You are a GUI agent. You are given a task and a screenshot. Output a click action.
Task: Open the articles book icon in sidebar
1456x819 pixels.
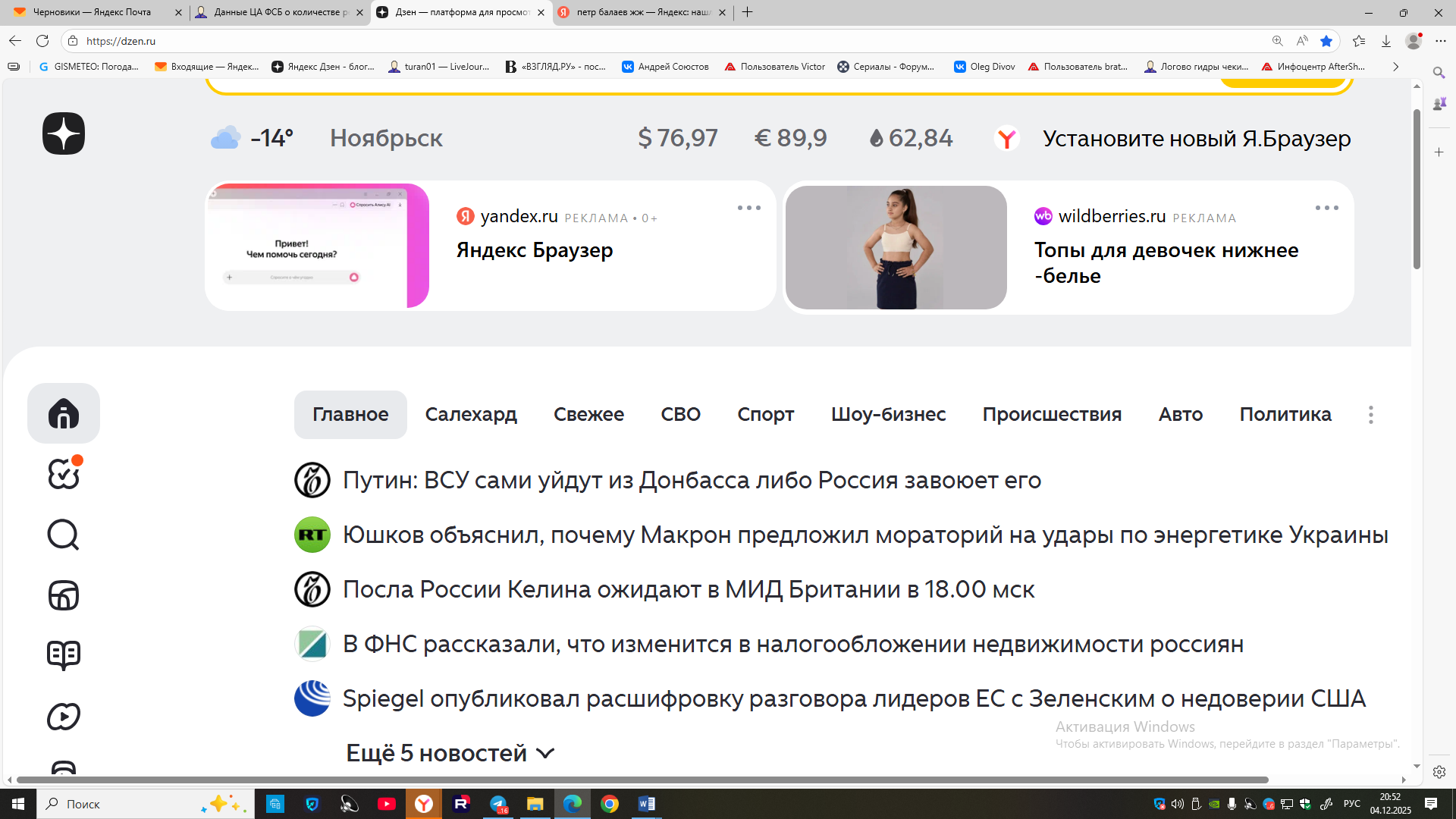pyautogui.click(x=64, y=655)
